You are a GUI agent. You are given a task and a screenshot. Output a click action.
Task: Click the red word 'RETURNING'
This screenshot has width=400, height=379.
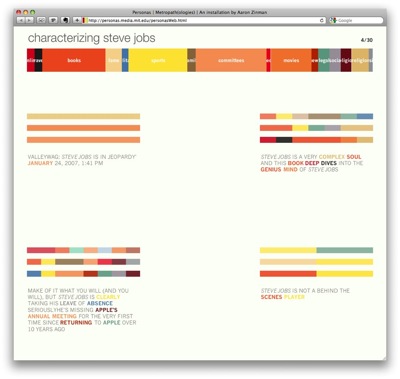point(76,323)
